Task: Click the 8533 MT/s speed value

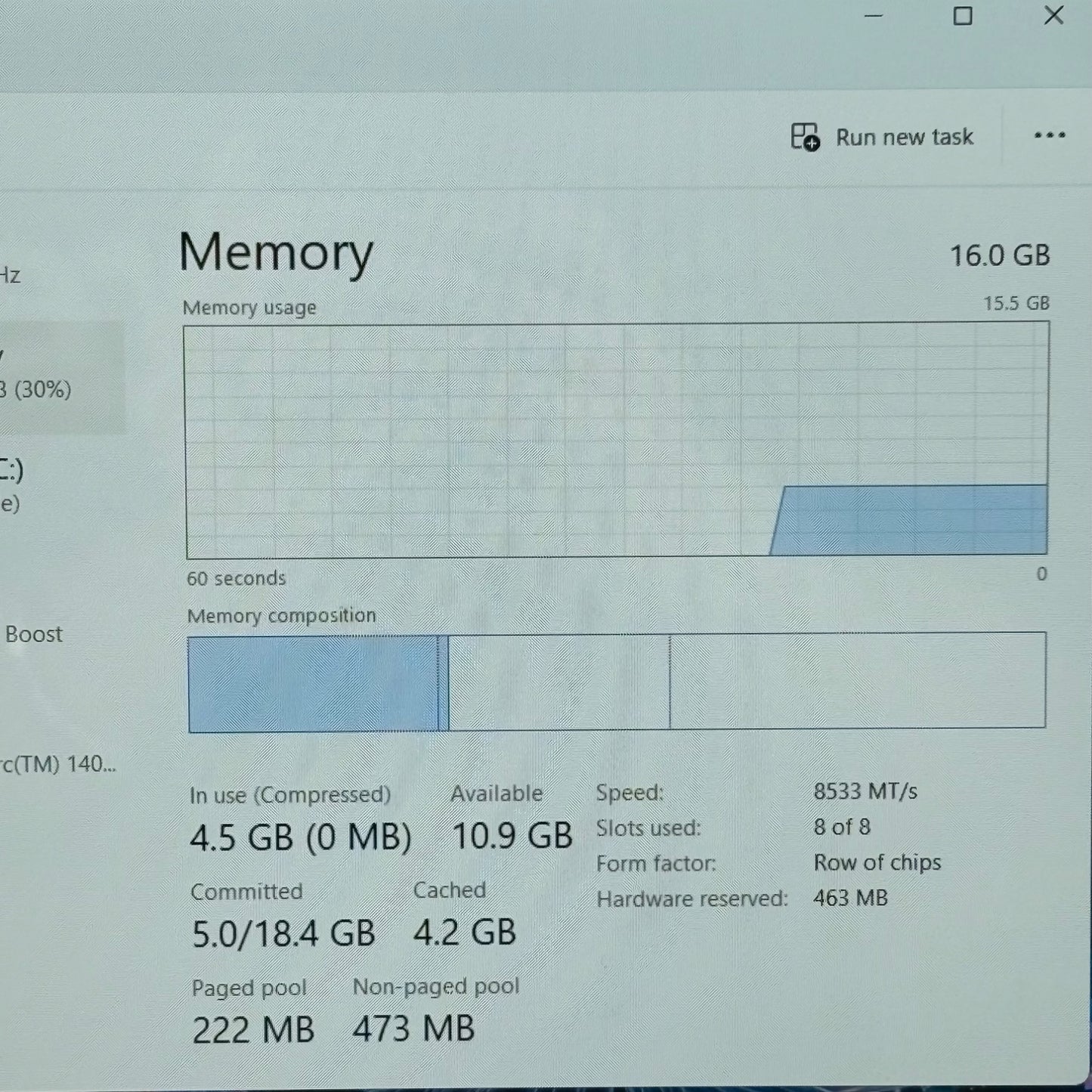Action: 865,791
